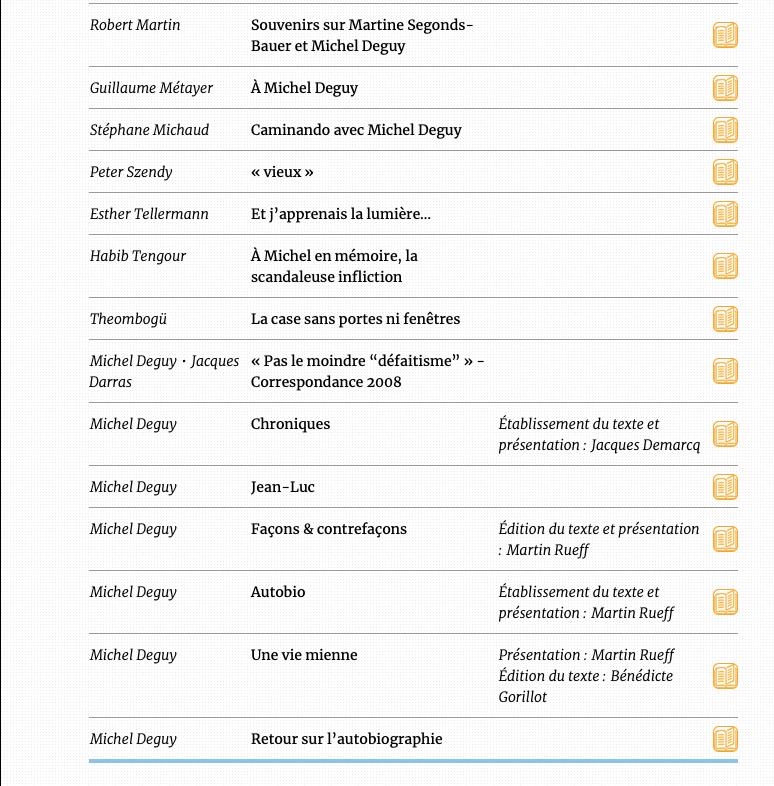This screenshot has height=786, width=774.
Task: Click the title Une vie mienne
Action: [304, 655]
